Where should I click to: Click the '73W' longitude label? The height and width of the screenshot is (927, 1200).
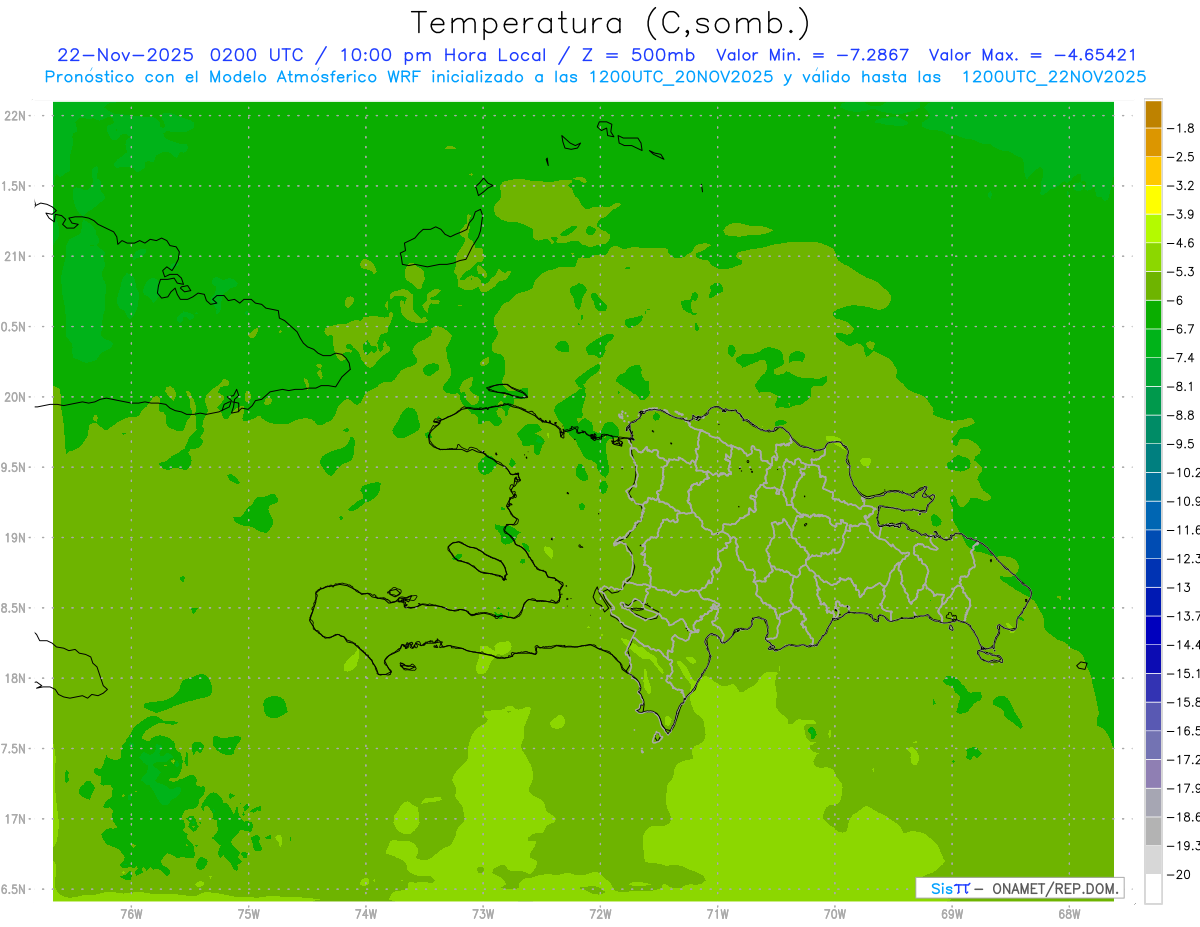coord(483,914)
